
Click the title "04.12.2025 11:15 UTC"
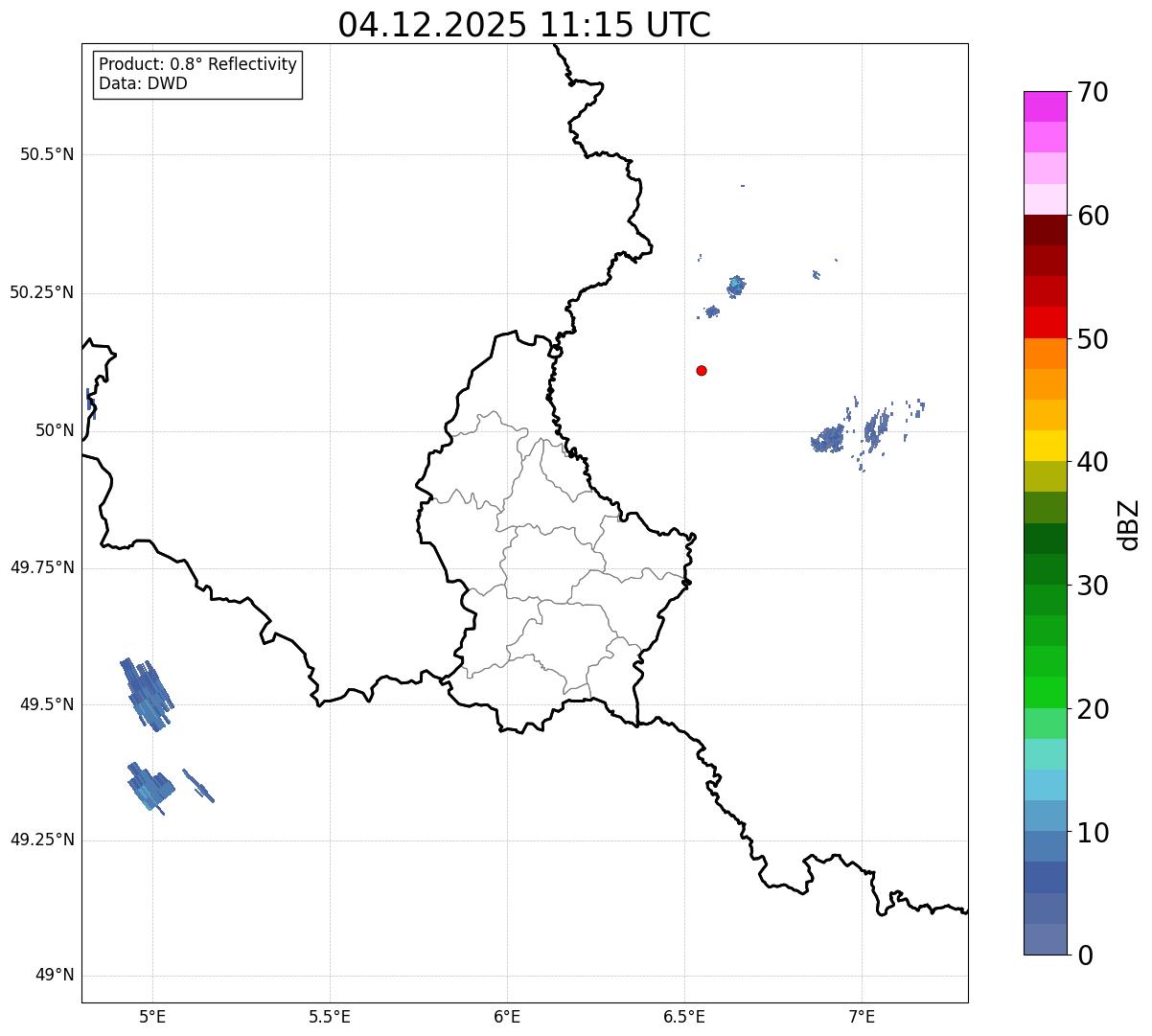tap(524, 24)
